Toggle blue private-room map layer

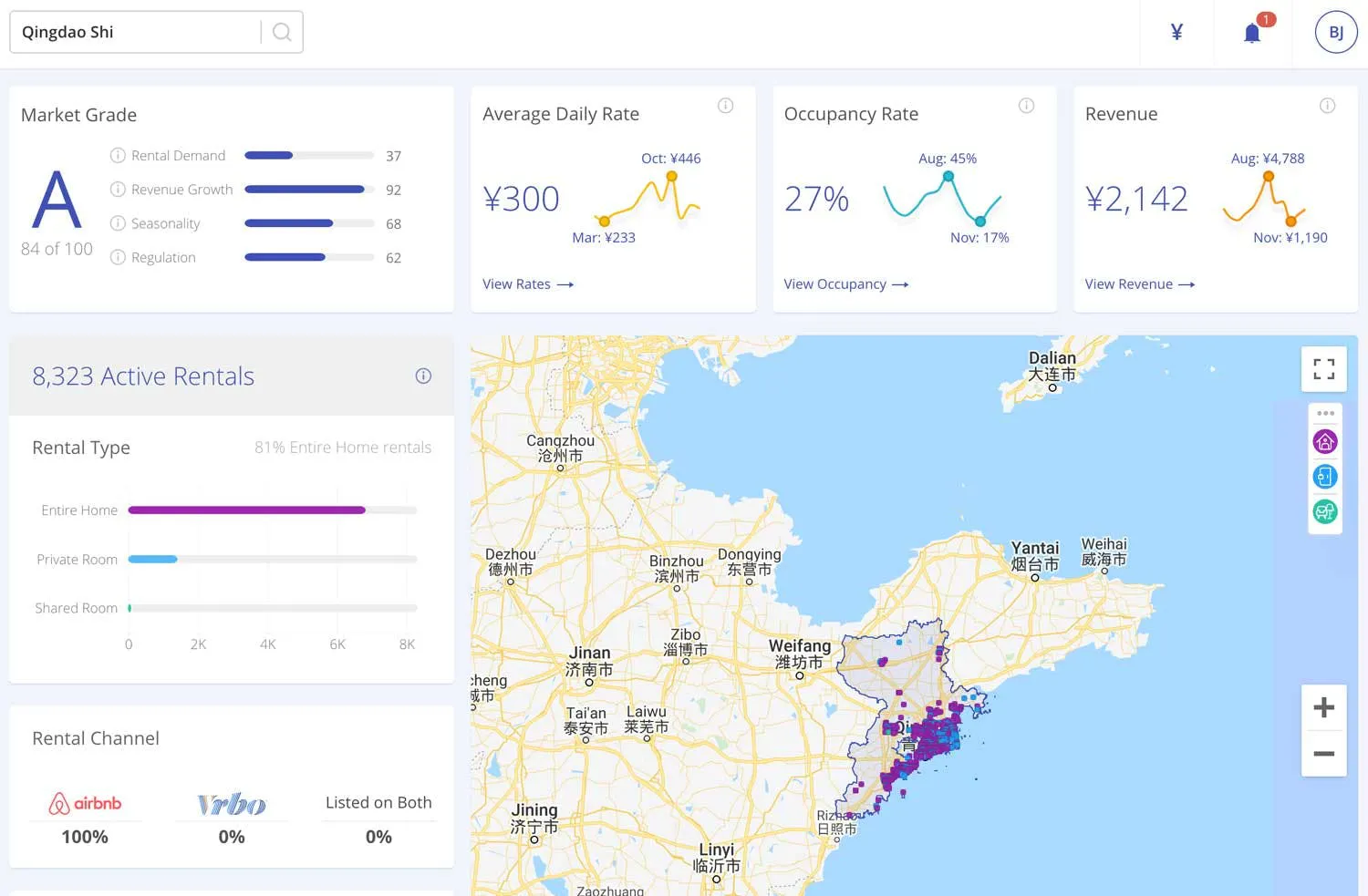pyautogui.click(x=1325, y=476)
